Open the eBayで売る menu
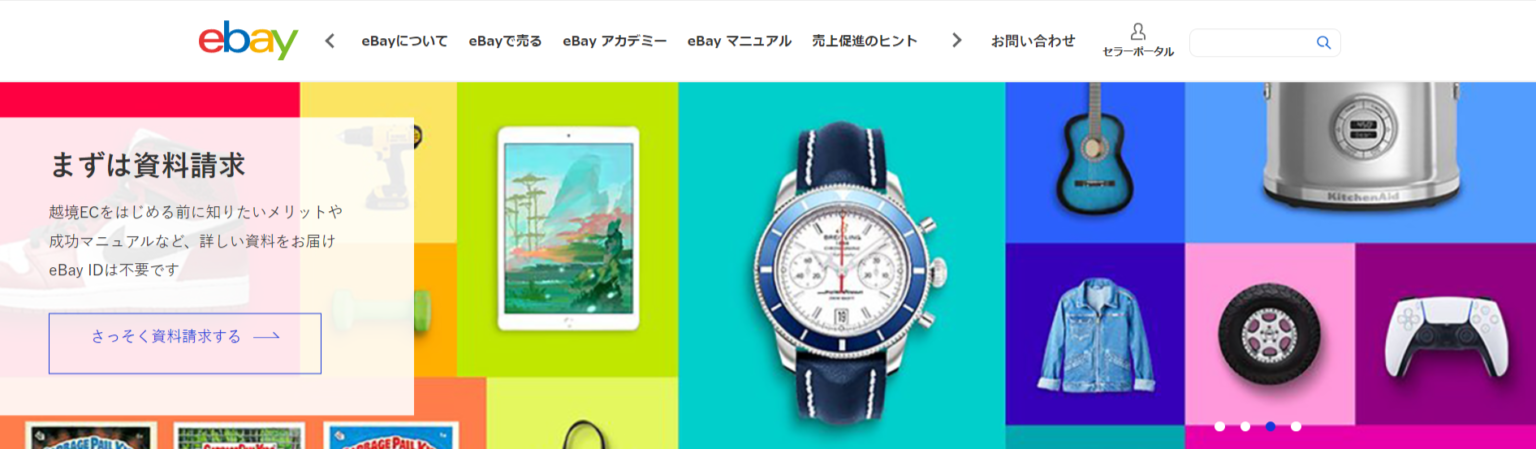 click(505, 41)
